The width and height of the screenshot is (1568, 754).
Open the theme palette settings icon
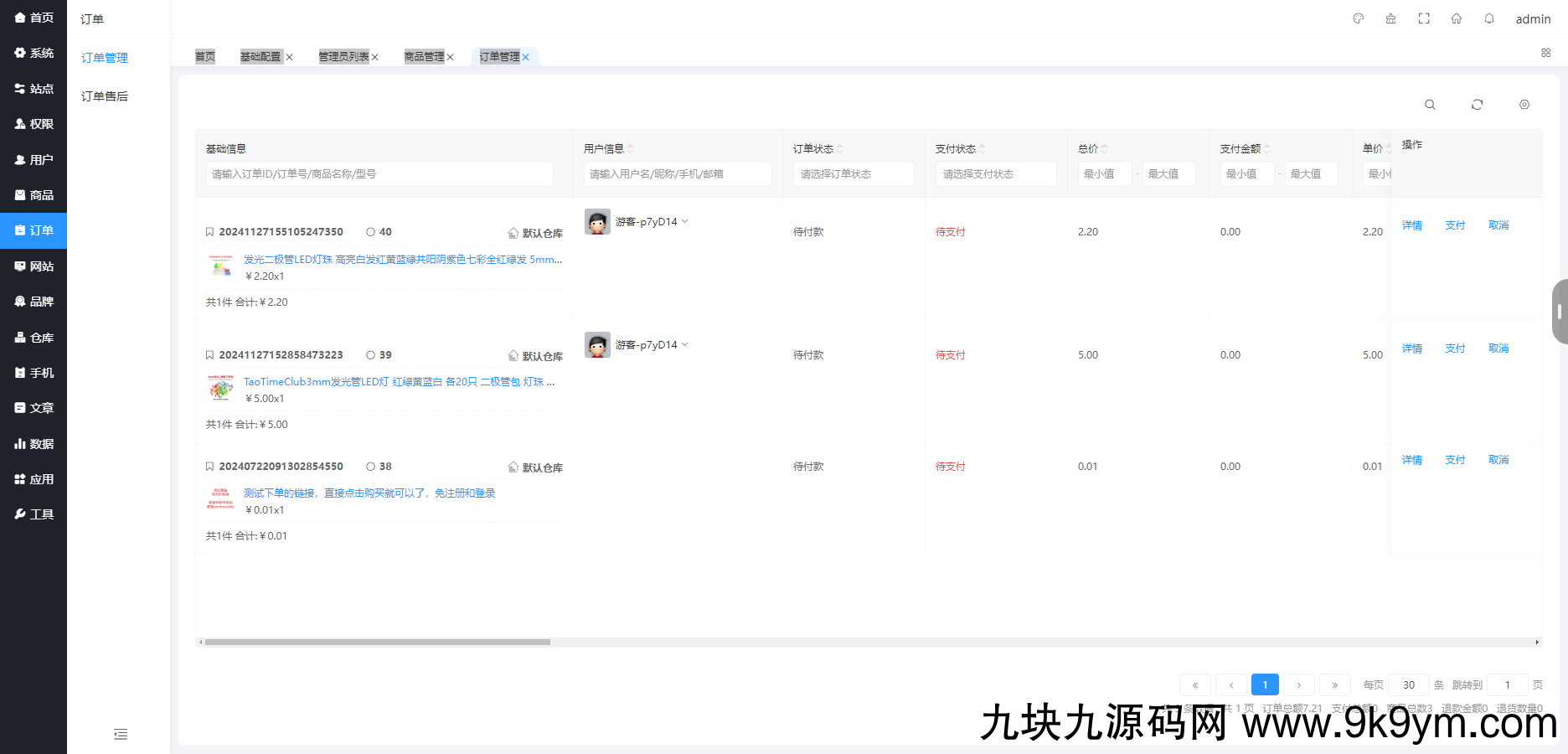click(x=1358, y=18)
